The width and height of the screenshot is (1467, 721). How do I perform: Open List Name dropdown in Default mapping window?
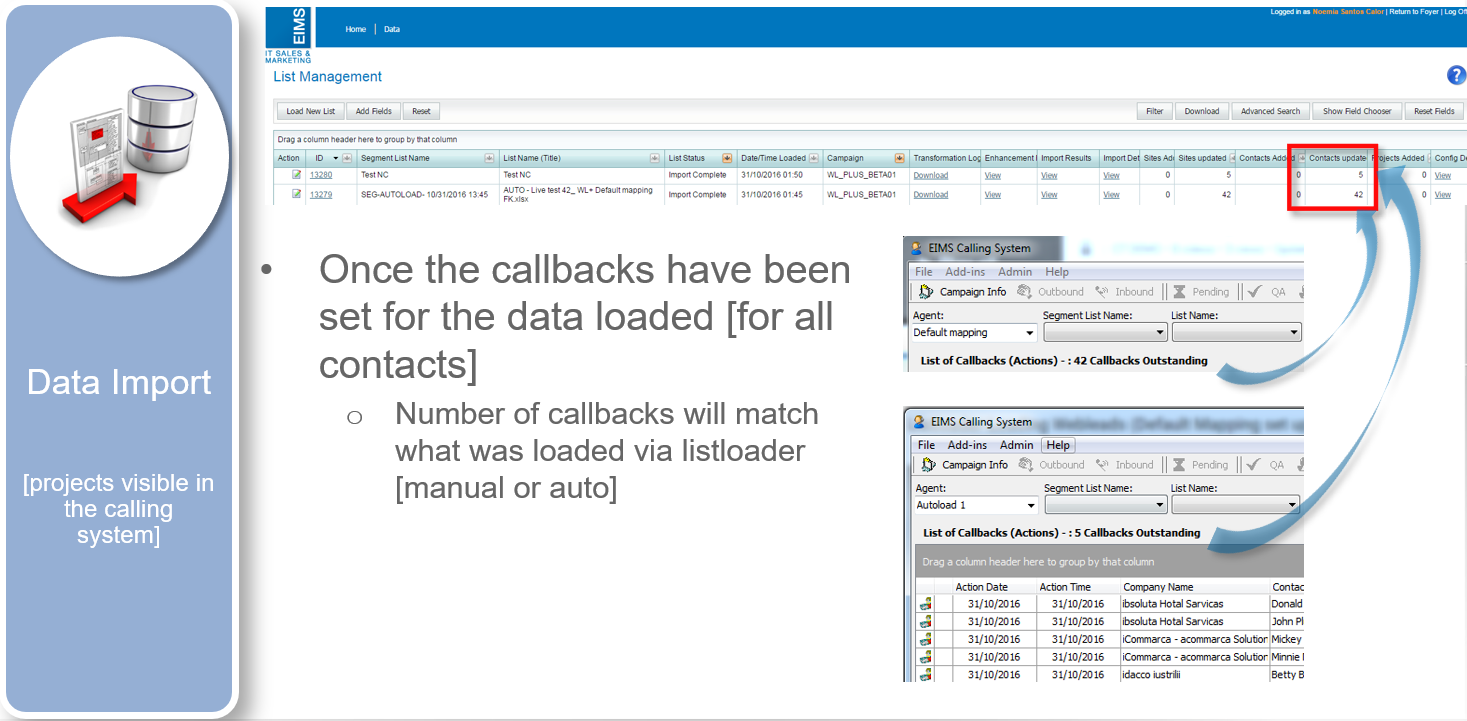click(x=1236, y=333)
